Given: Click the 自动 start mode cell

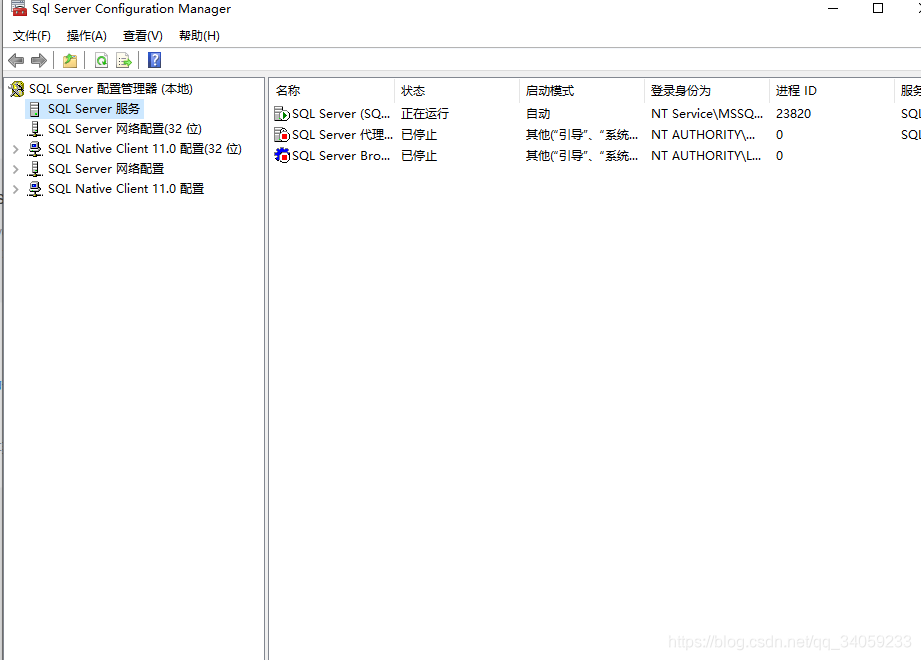Looking at the screenshot, I should click(538, 113).
